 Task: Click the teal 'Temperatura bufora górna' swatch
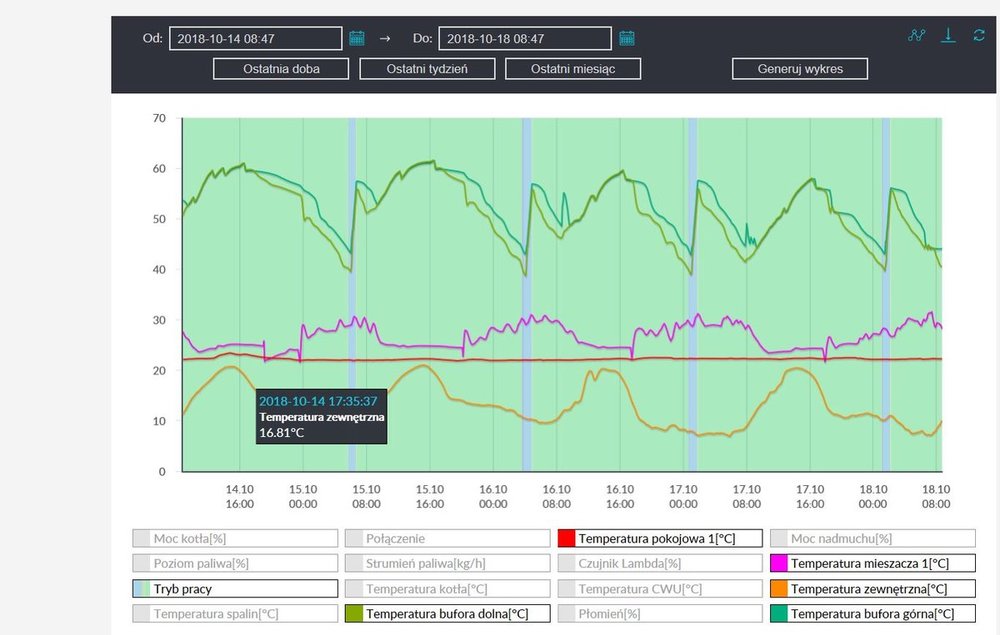pyautogui.click(x=779, y=614)
